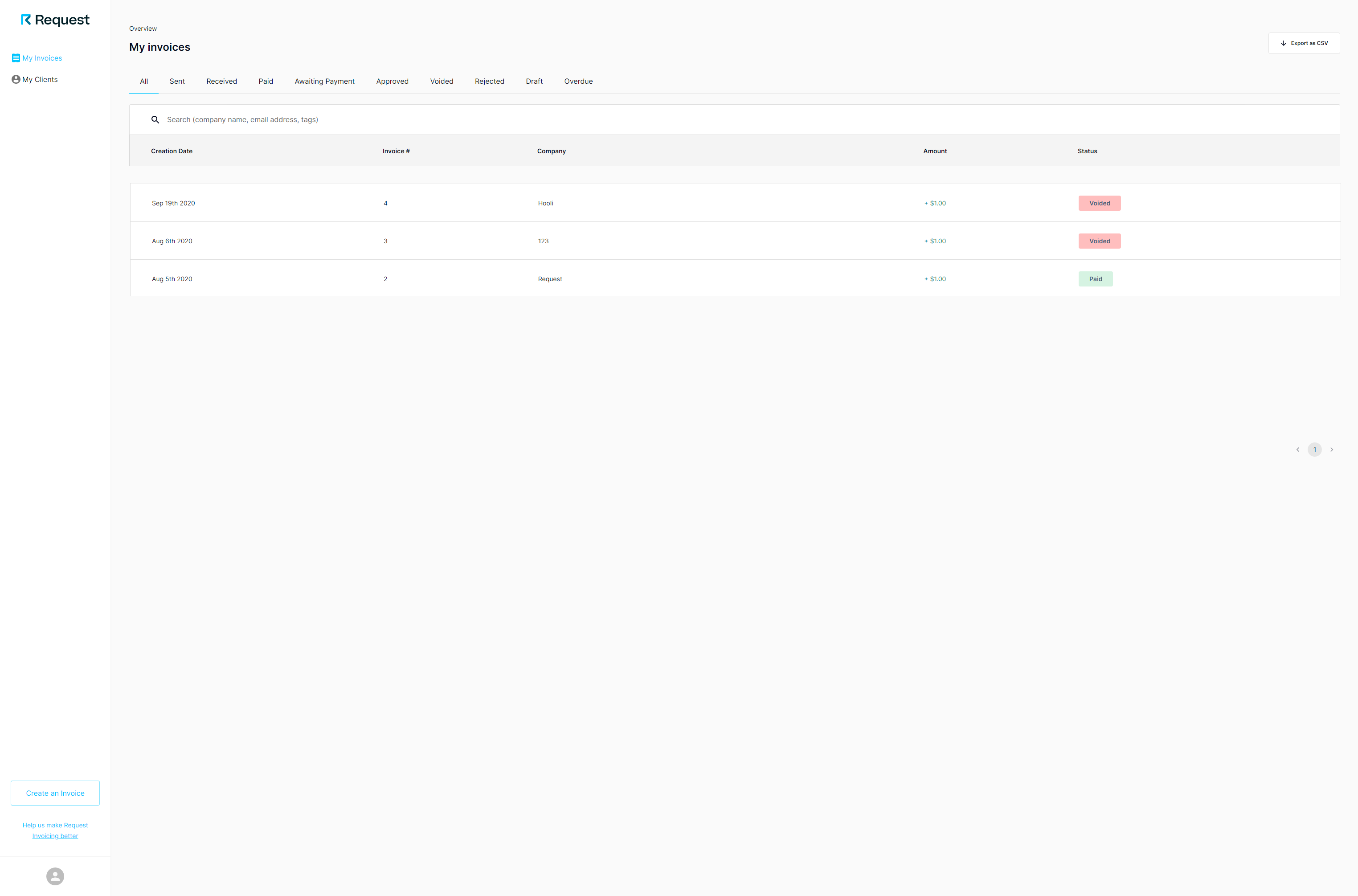
Task: Open the Aug 5th 2020 invoice row
Action: 735,279
